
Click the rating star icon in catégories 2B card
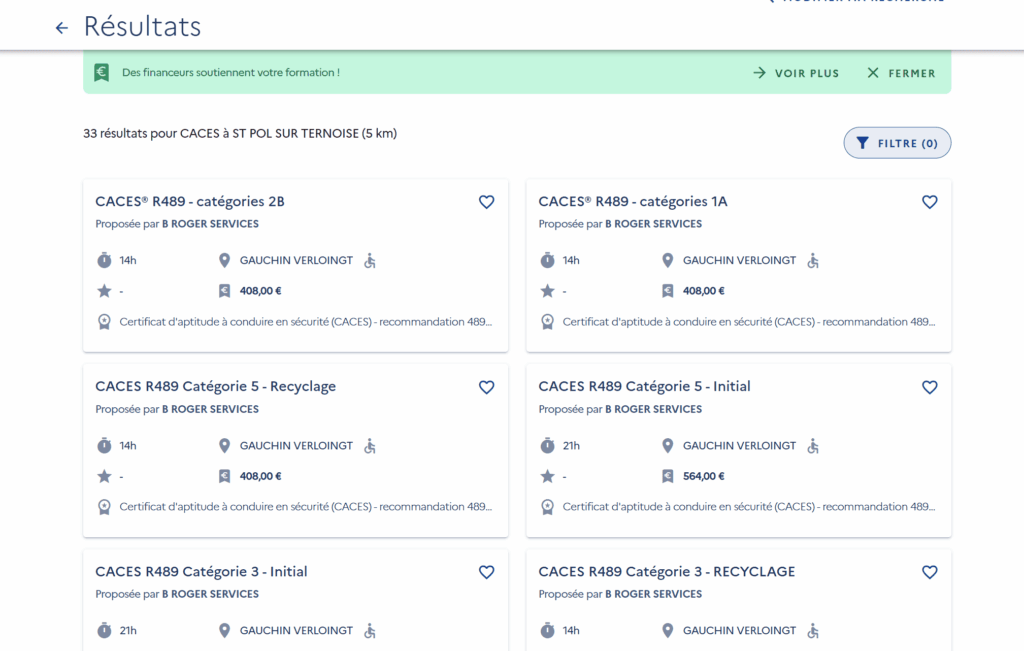pyautogui.click(x=104, y=291)
